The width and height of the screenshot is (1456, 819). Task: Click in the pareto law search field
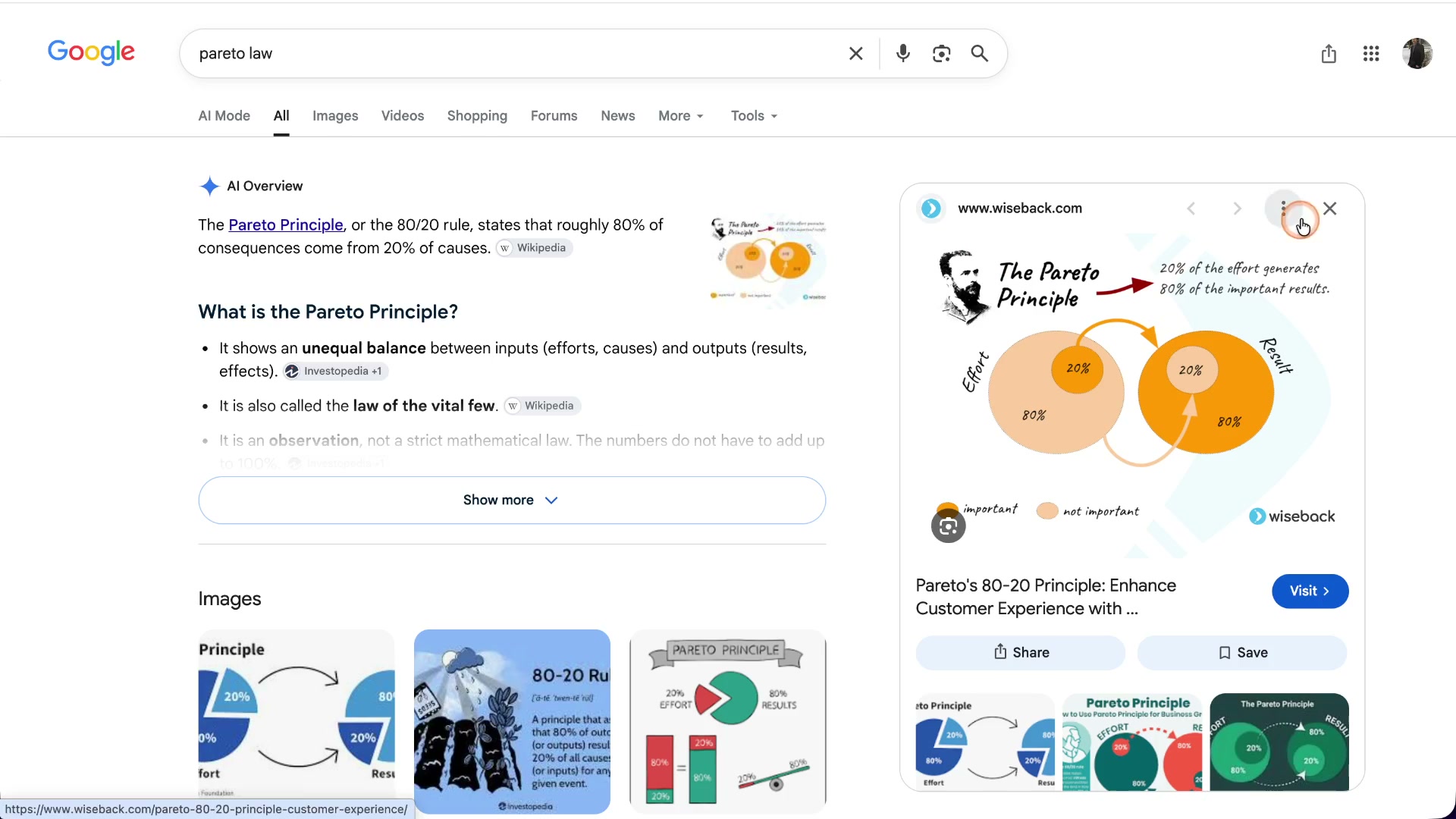coord(516,54)
